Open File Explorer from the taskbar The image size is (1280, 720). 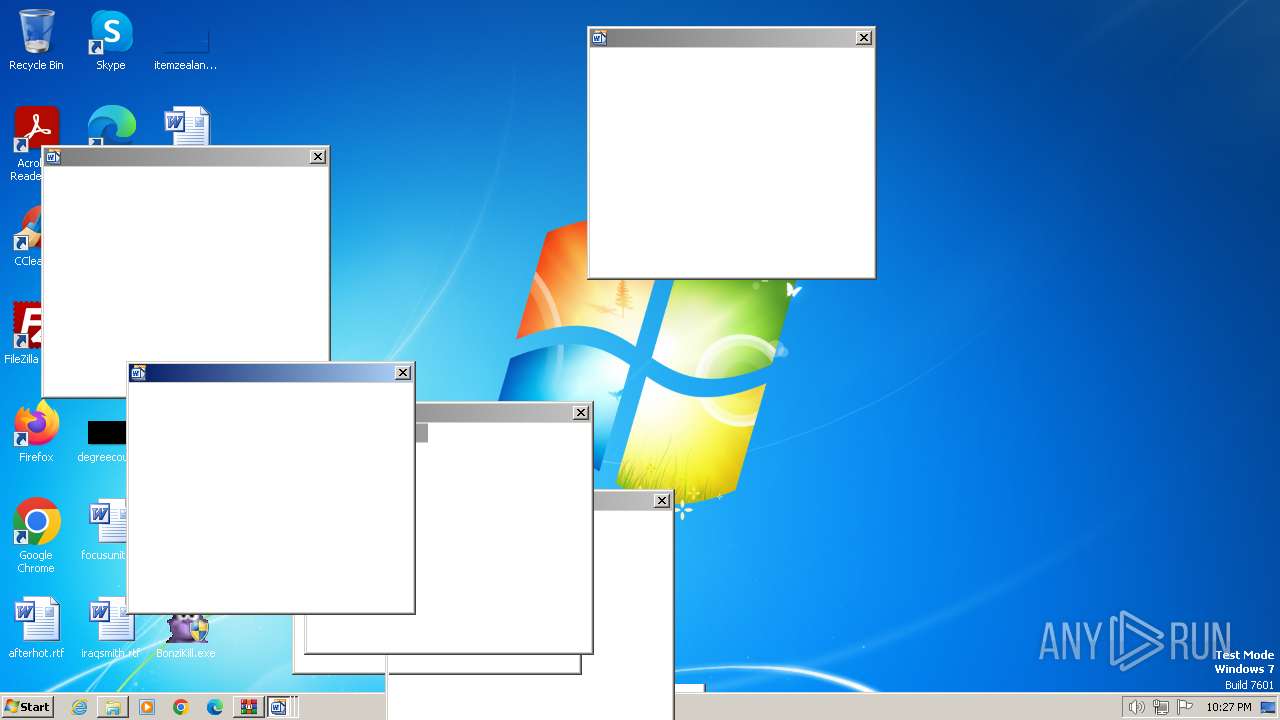point(113,707)
